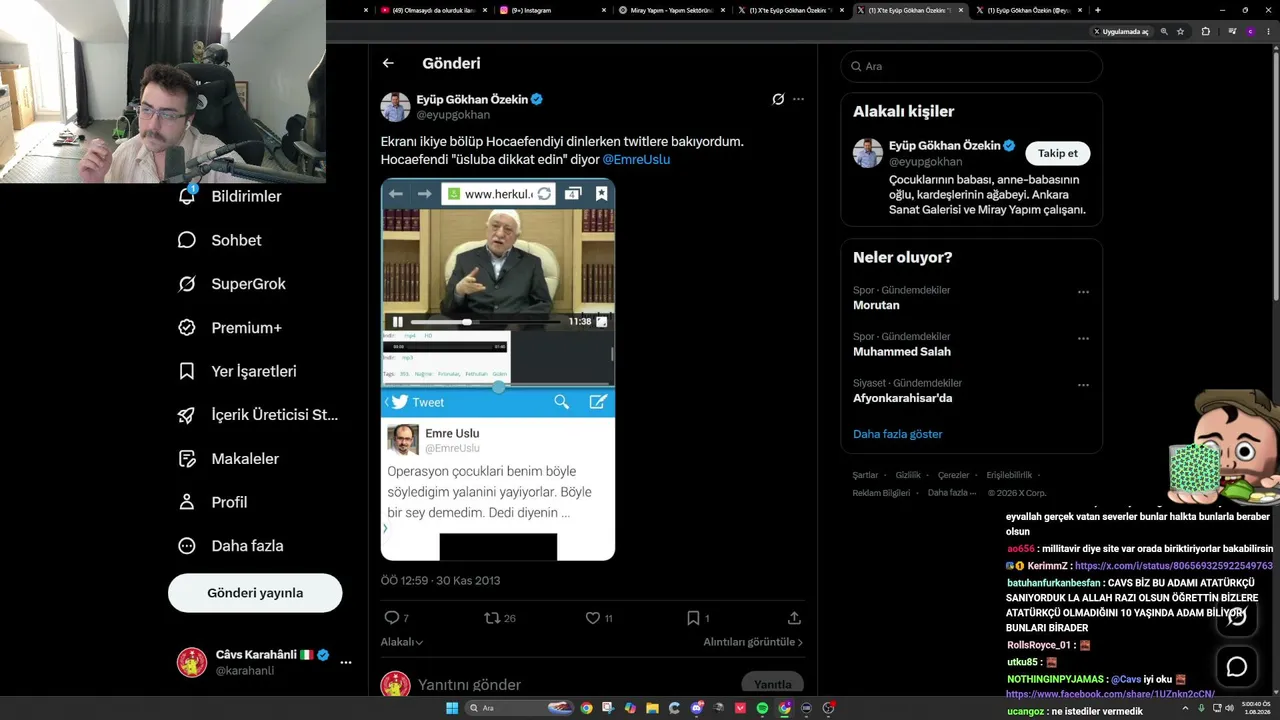Click the Gönderi yayınla button
Screen dimensions: 1280x720
coord(255,593)
